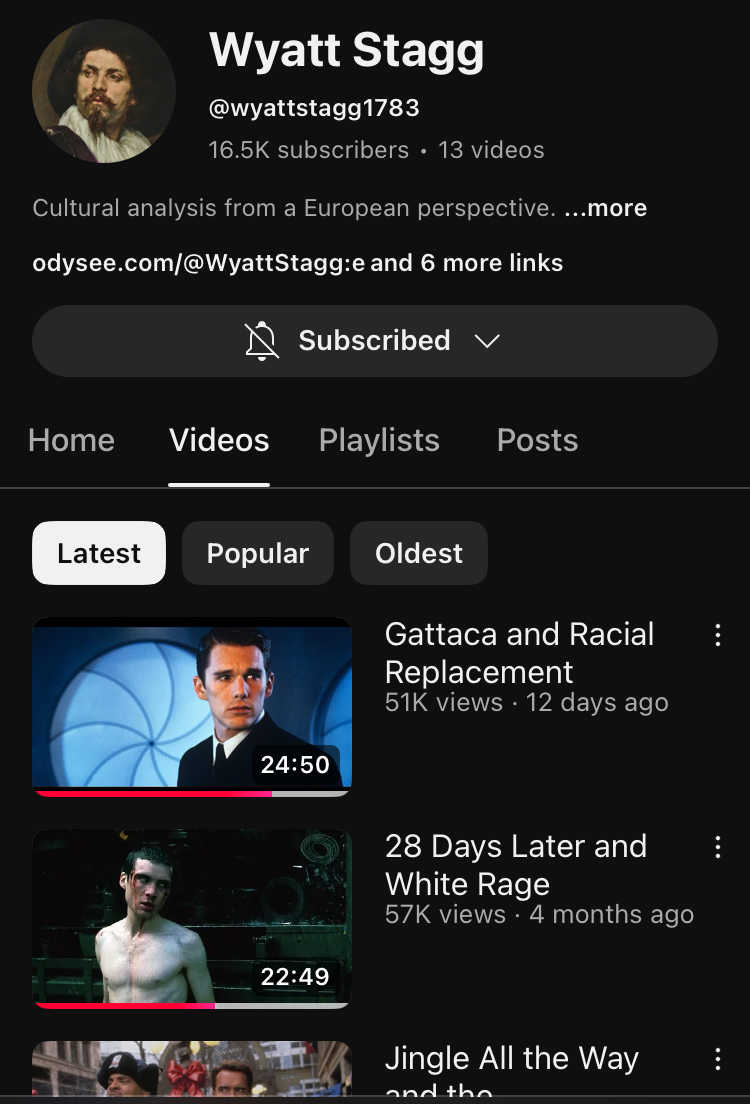The height and width of the screenshot is (1104, 750).
Task: Play the Gattaca video thumbnail
Action: [x=192, y=707]
